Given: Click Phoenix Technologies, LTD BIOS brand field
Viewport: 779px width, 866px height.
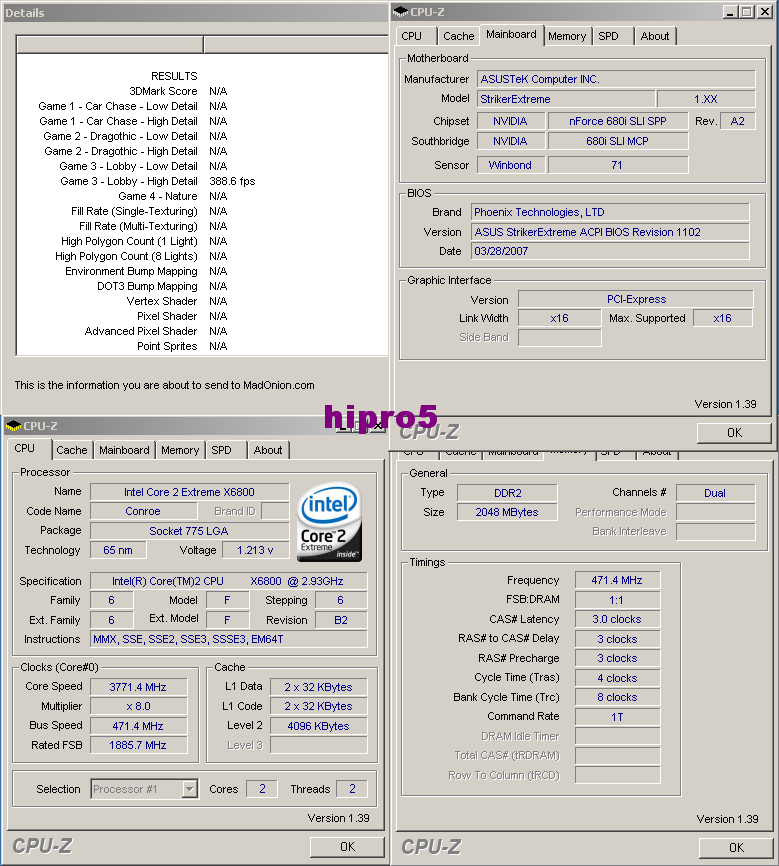Looking at the screenshot, I should 610,212.
